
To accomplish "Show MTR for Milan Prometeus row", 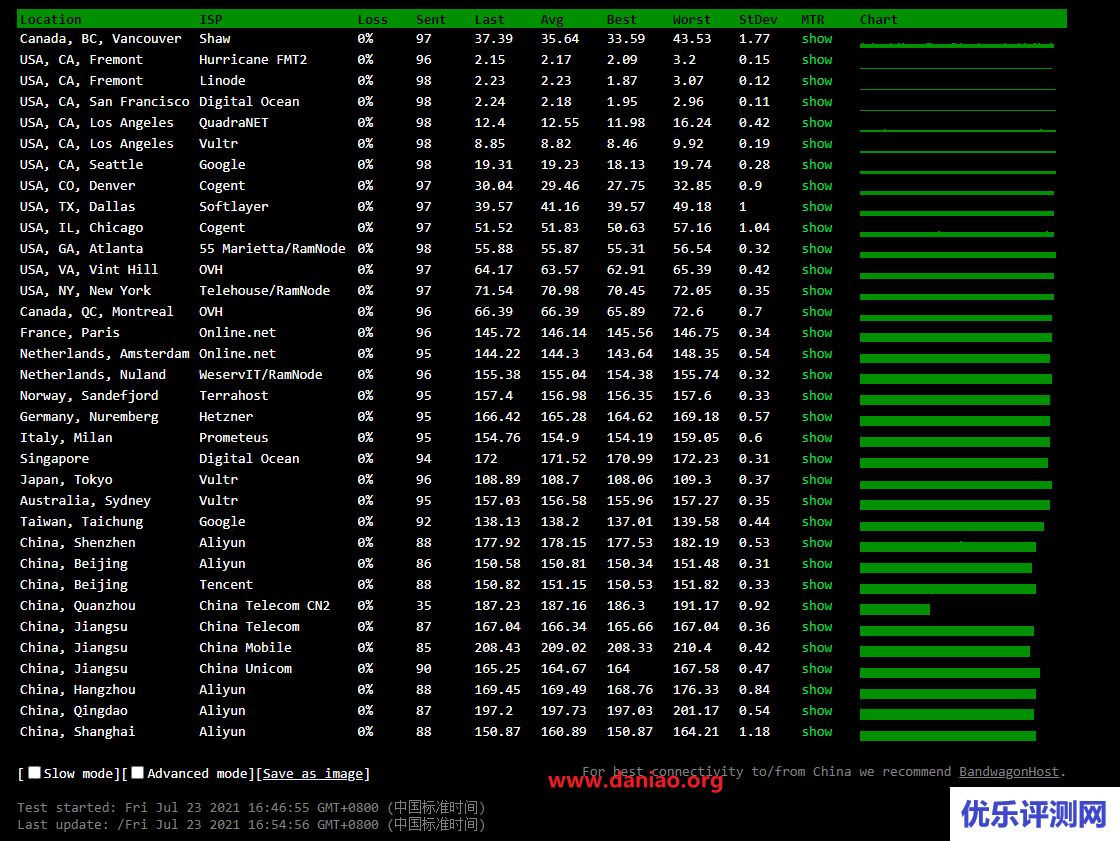I will click(816, 437).
